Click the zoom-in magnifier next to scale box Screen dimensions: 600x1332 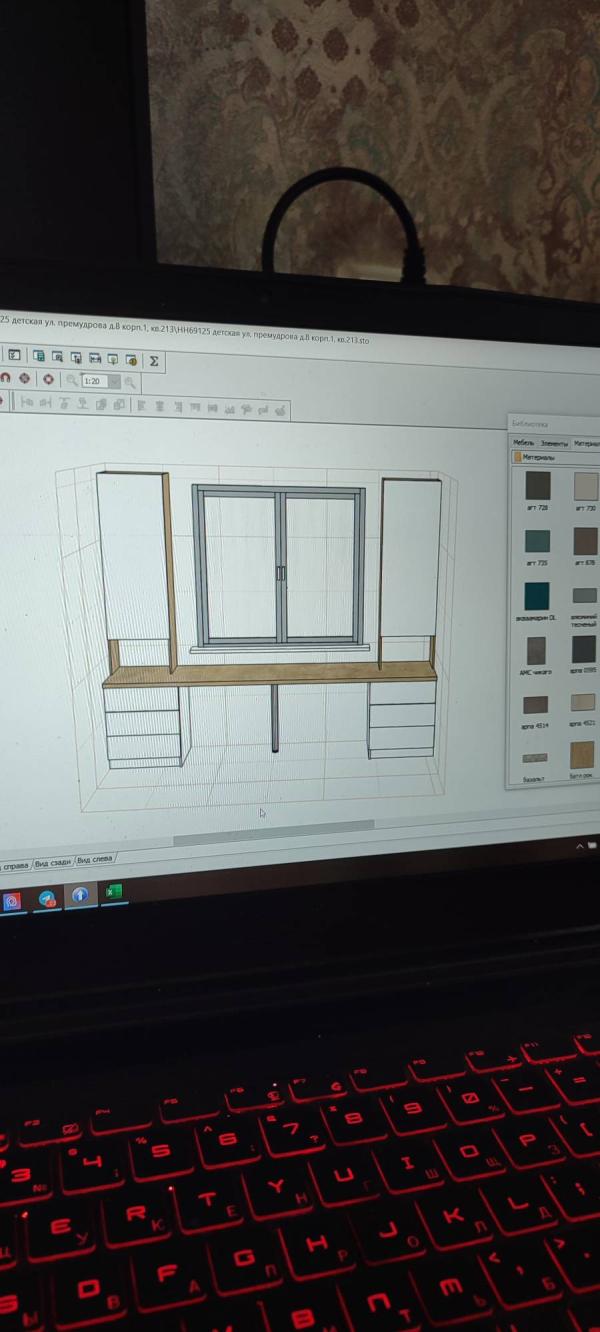(x=130, y=382)
